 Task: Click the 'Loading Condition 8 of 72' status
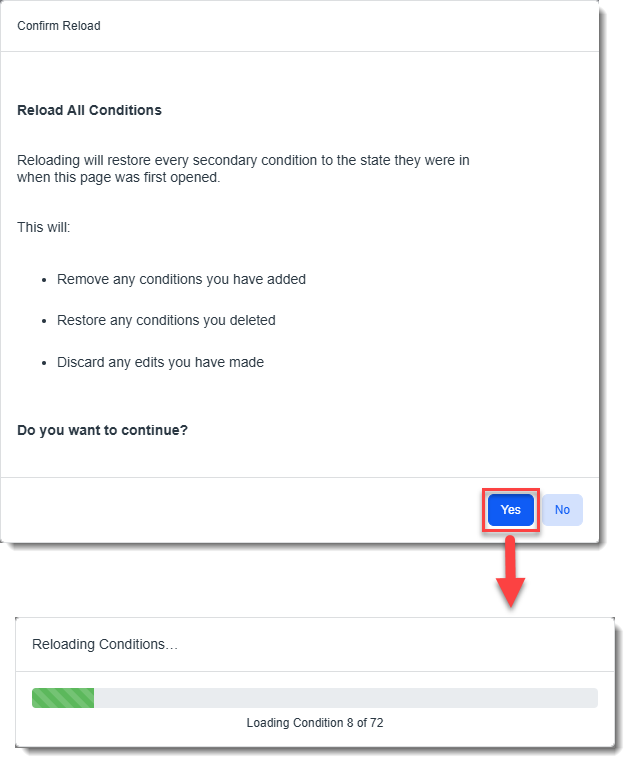tap(314, 723)
